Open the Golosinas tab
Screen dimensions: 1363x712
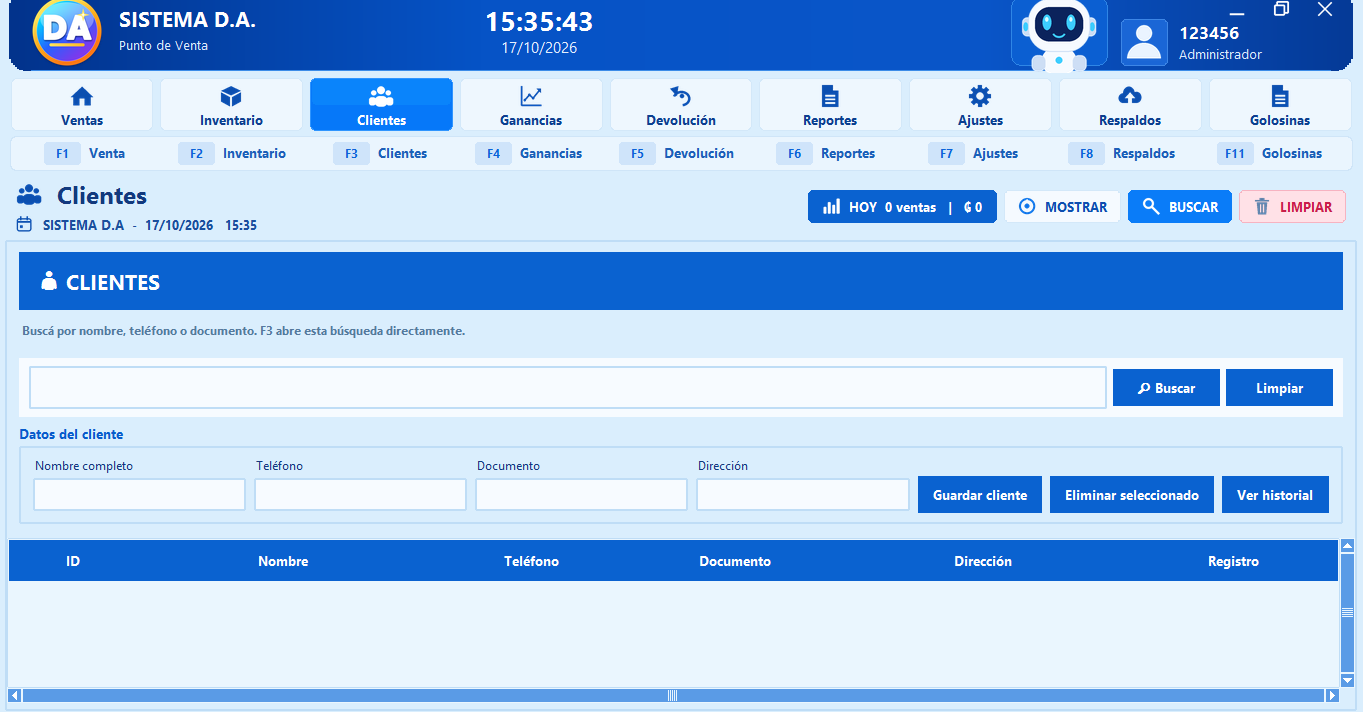(x=1280, y=105)
